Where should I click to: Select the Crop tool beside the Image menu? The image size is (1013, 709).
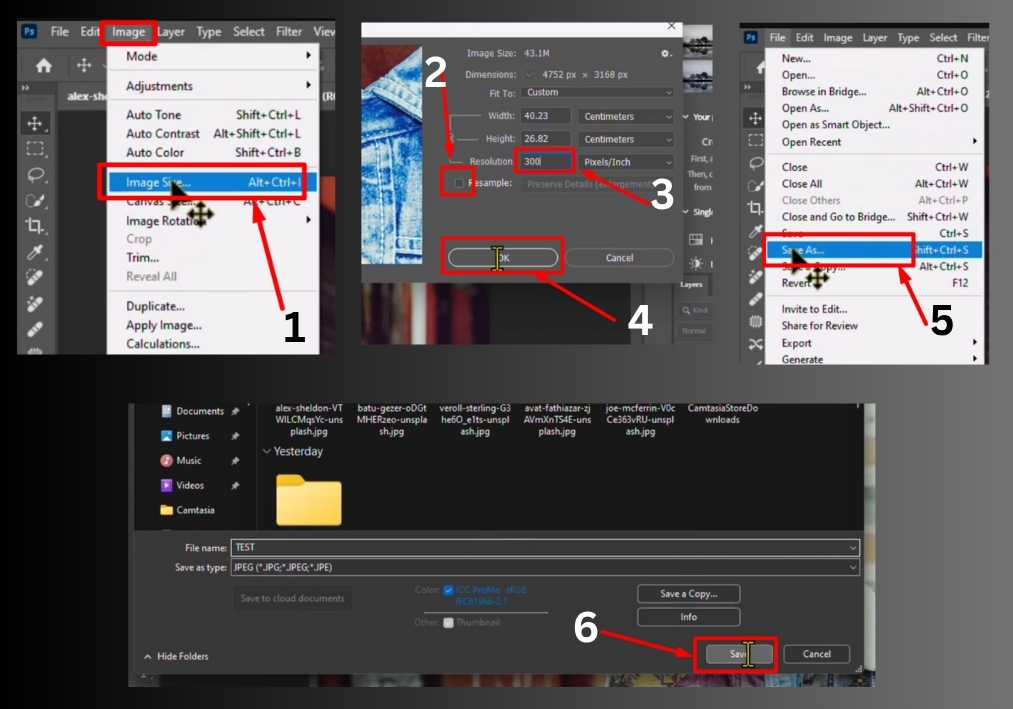(35, 226)
